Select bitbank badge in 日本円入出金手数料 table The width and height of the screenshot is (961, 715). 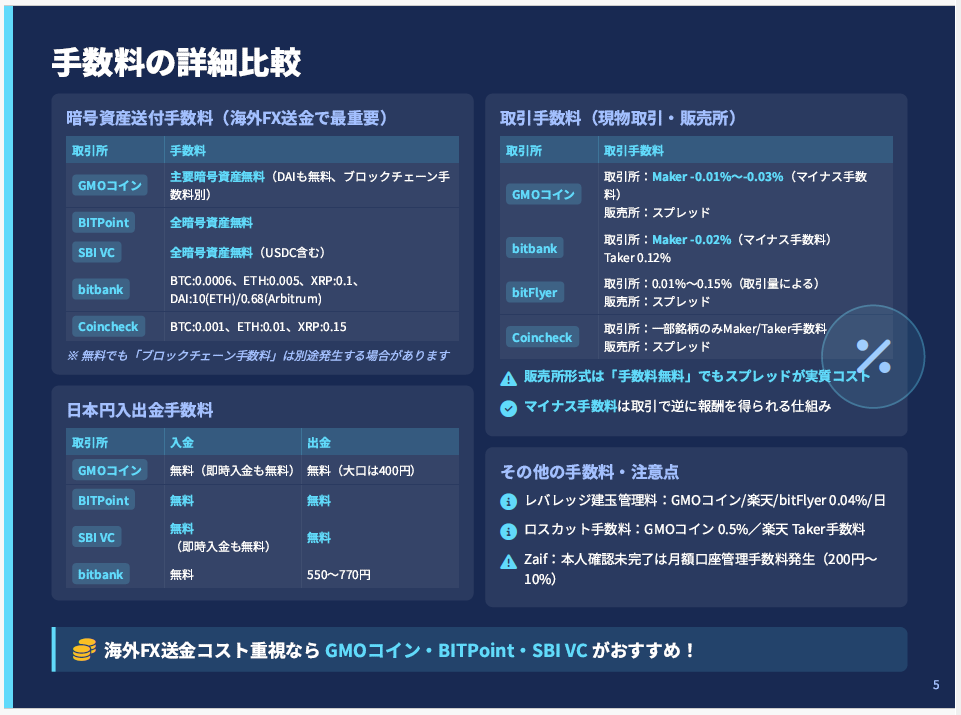point(101,574)
